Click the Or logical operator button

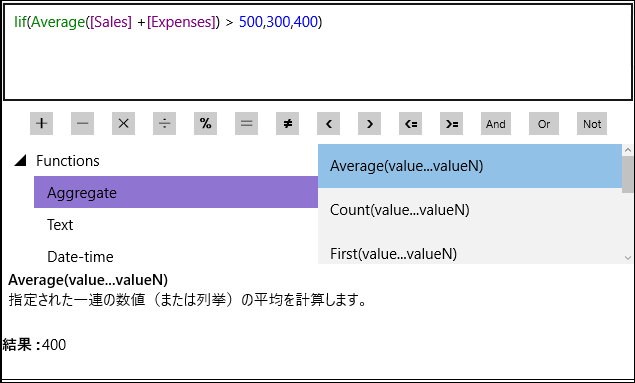click(x=544, y=123)
